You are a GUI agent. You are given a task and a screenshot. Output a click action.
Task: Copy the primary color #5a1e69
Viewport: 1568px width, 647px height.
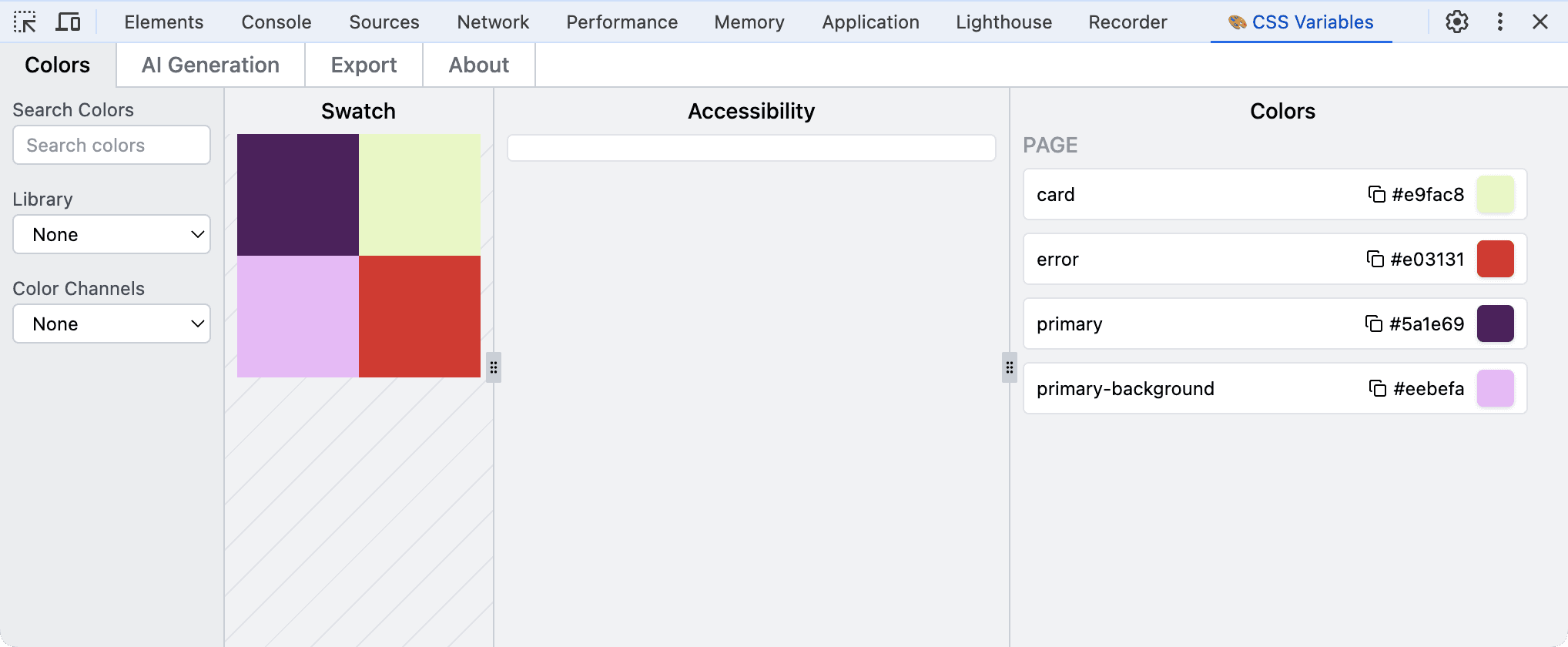pos(1373,323)
